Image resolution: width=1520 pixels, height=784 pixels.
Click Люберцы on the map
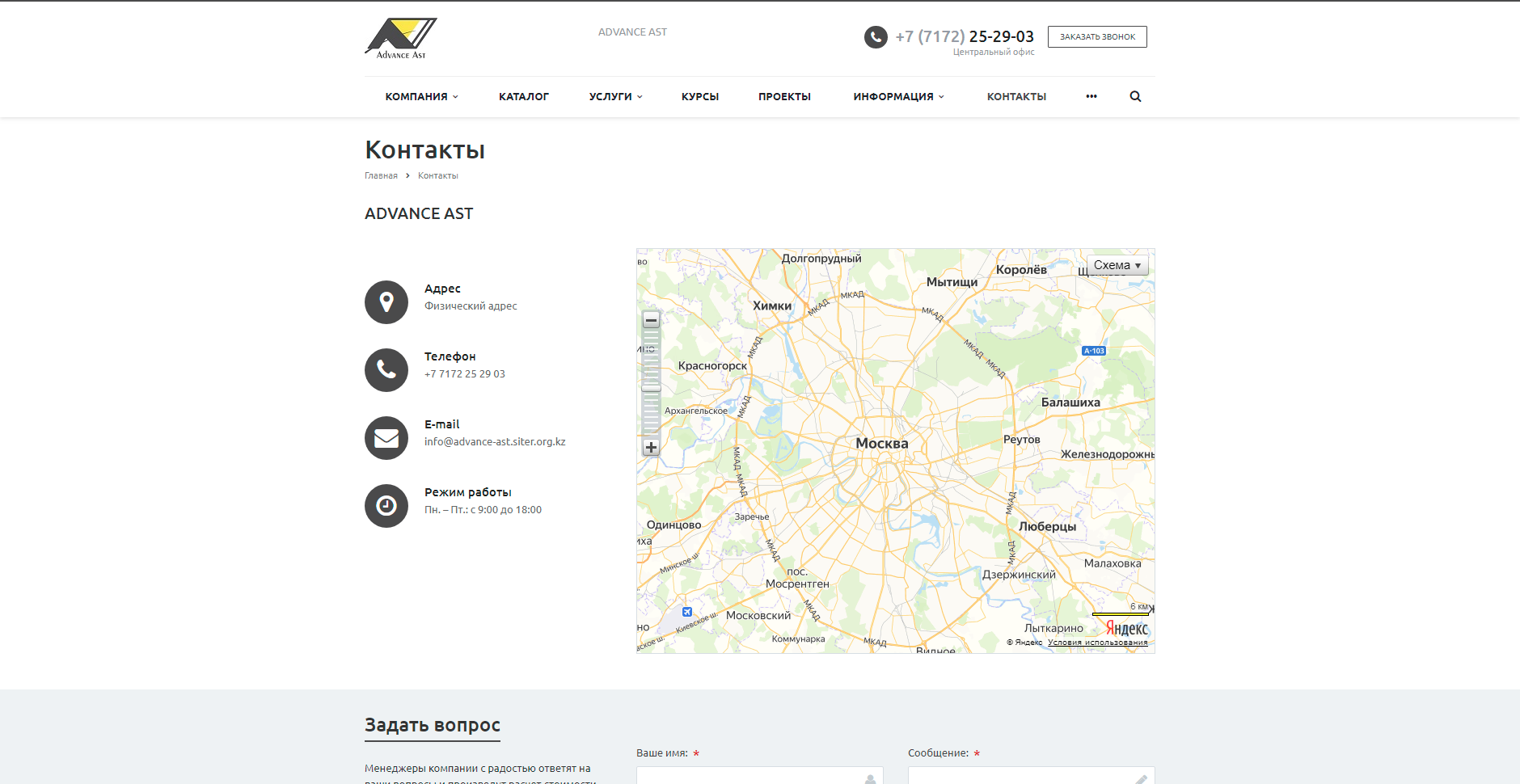[x=1047, y=526]
